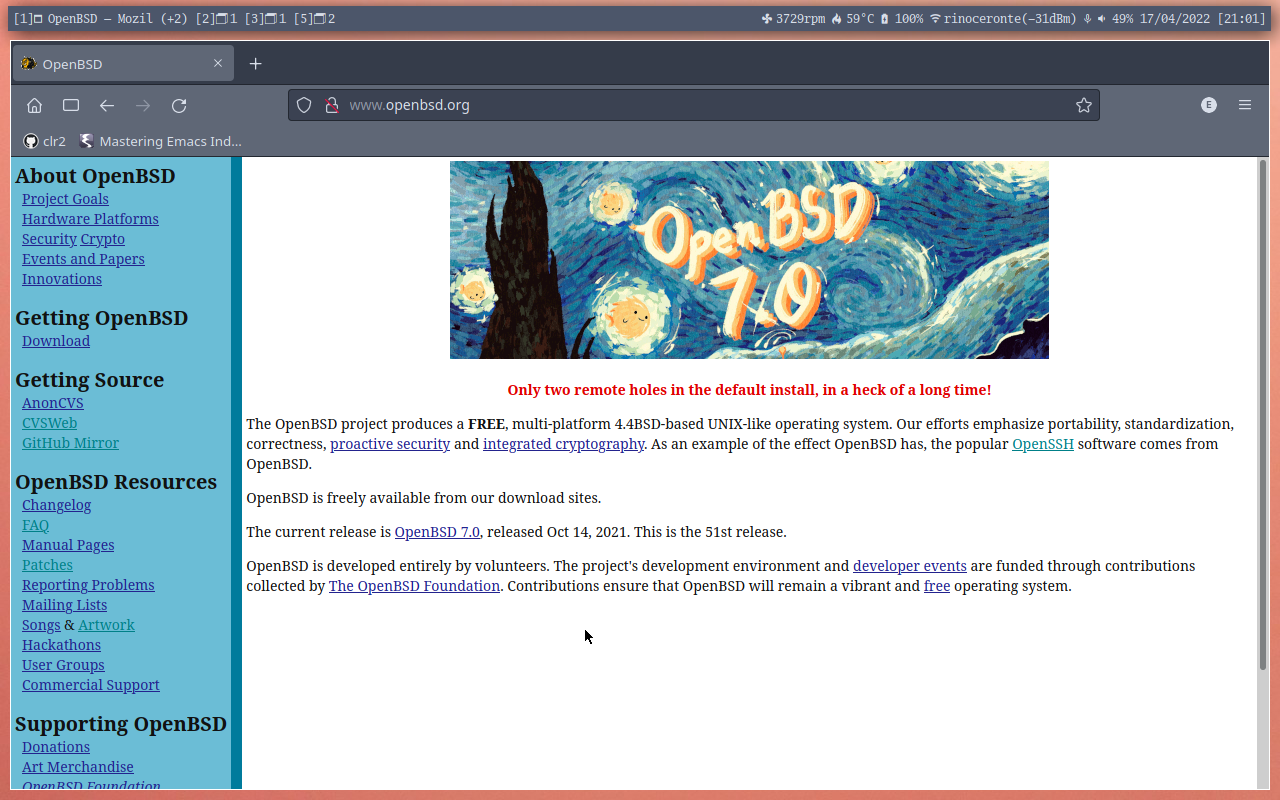Open Hardware Platforms link

(x=90, y=219)
